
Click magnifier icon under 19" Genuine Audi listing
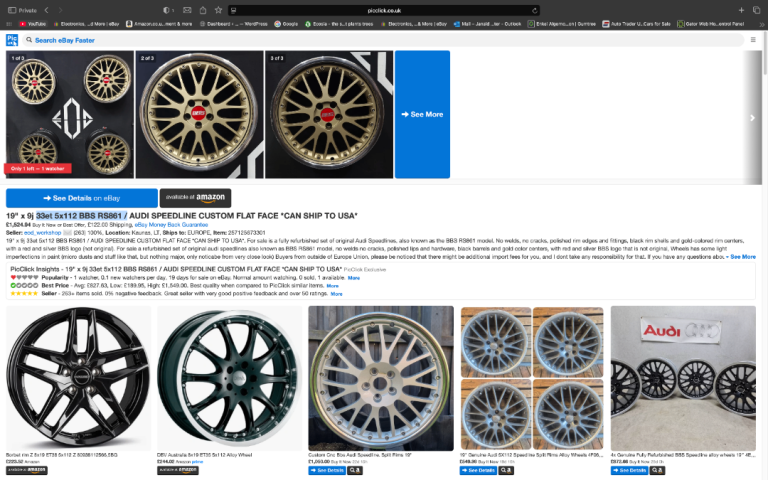[x=506, y=470]
